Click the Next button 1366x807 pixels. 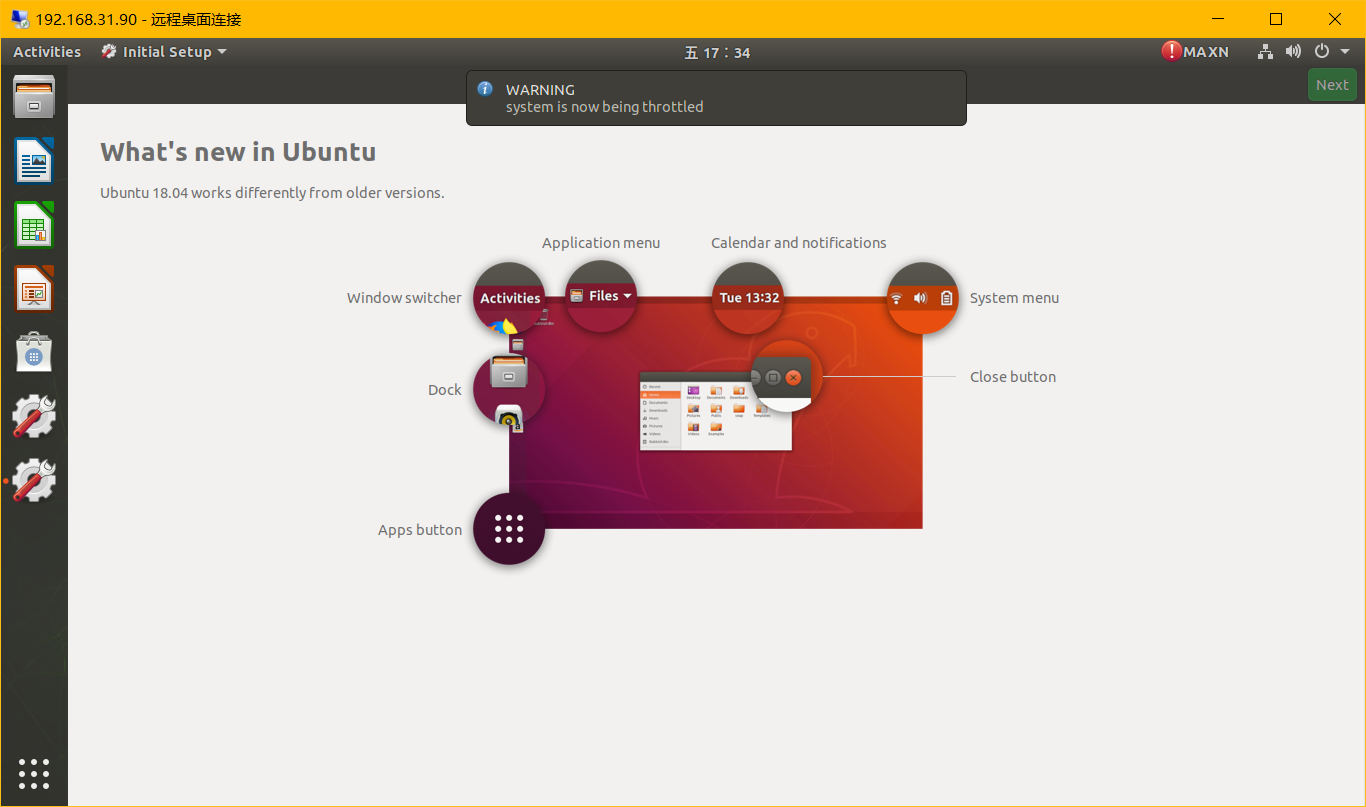1332,84
